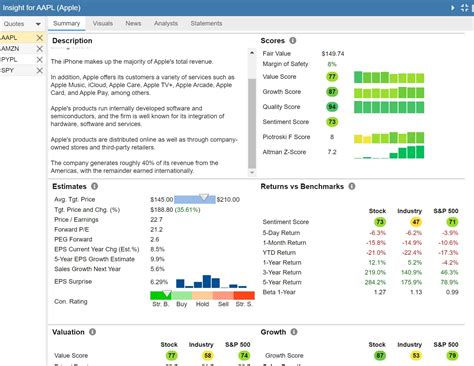Click the Stock YTD Return -21.0% value
Image resolution: width=474 pixels, height=366 pixels.
pyautogui.click(x=376, y=253)
